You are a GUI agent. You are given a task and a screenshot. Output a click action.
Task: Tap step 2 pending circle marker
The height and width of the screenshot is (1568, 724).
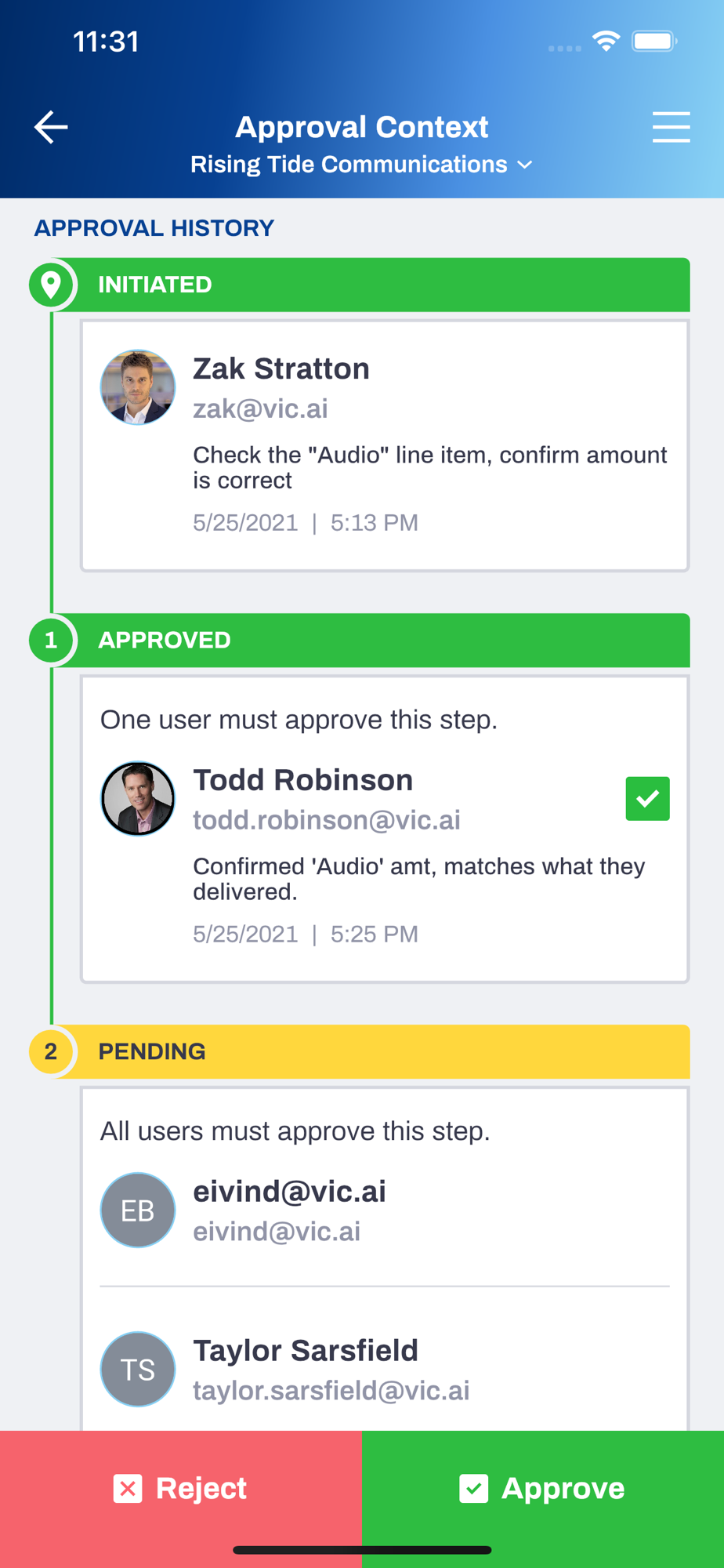coord(51,1051)
